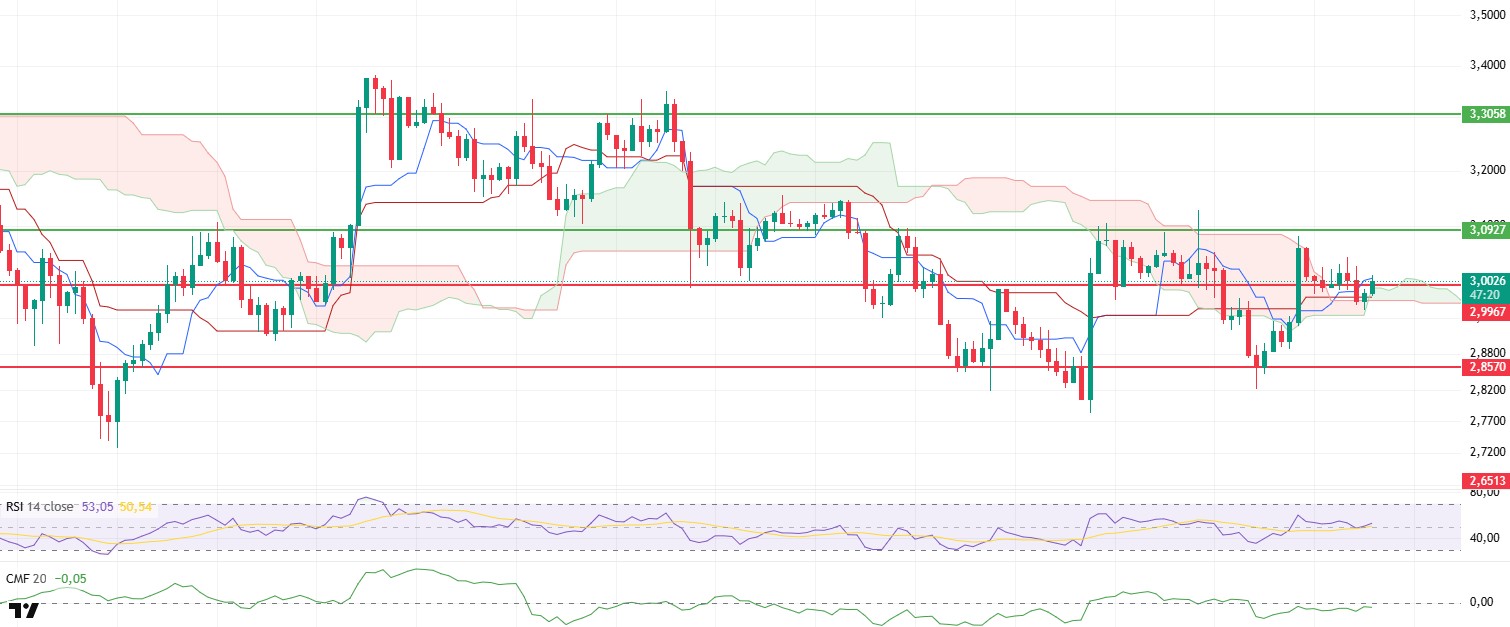
Task: Click the 3,5000 price axis label
Action: click(x=1485, y=16)
